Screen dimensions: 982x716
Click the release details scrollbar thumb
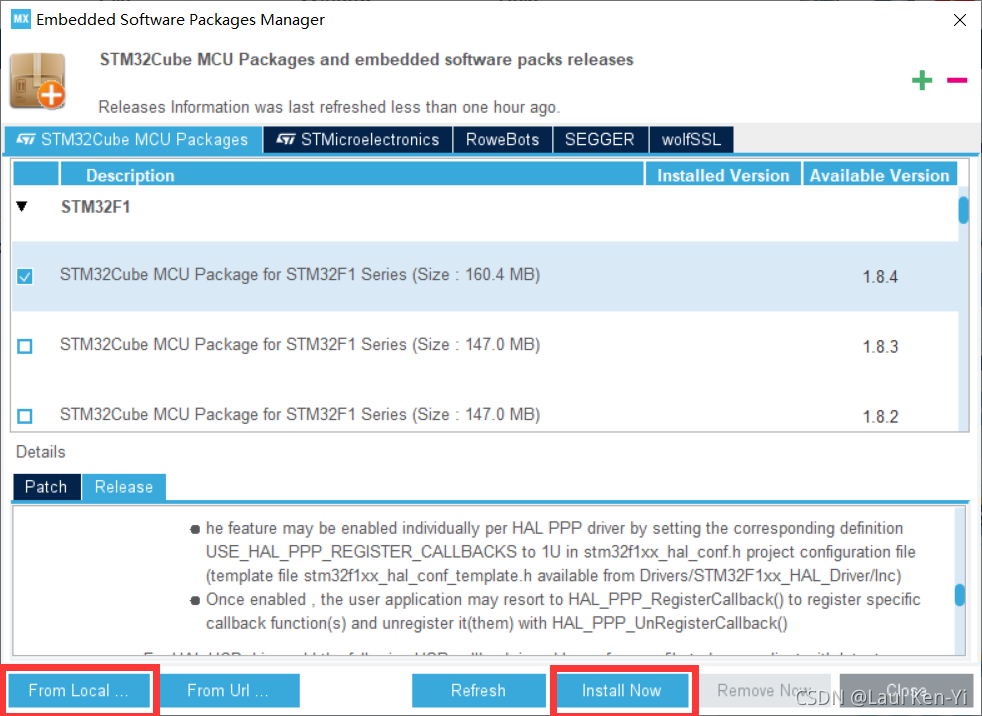coord(959,594)
